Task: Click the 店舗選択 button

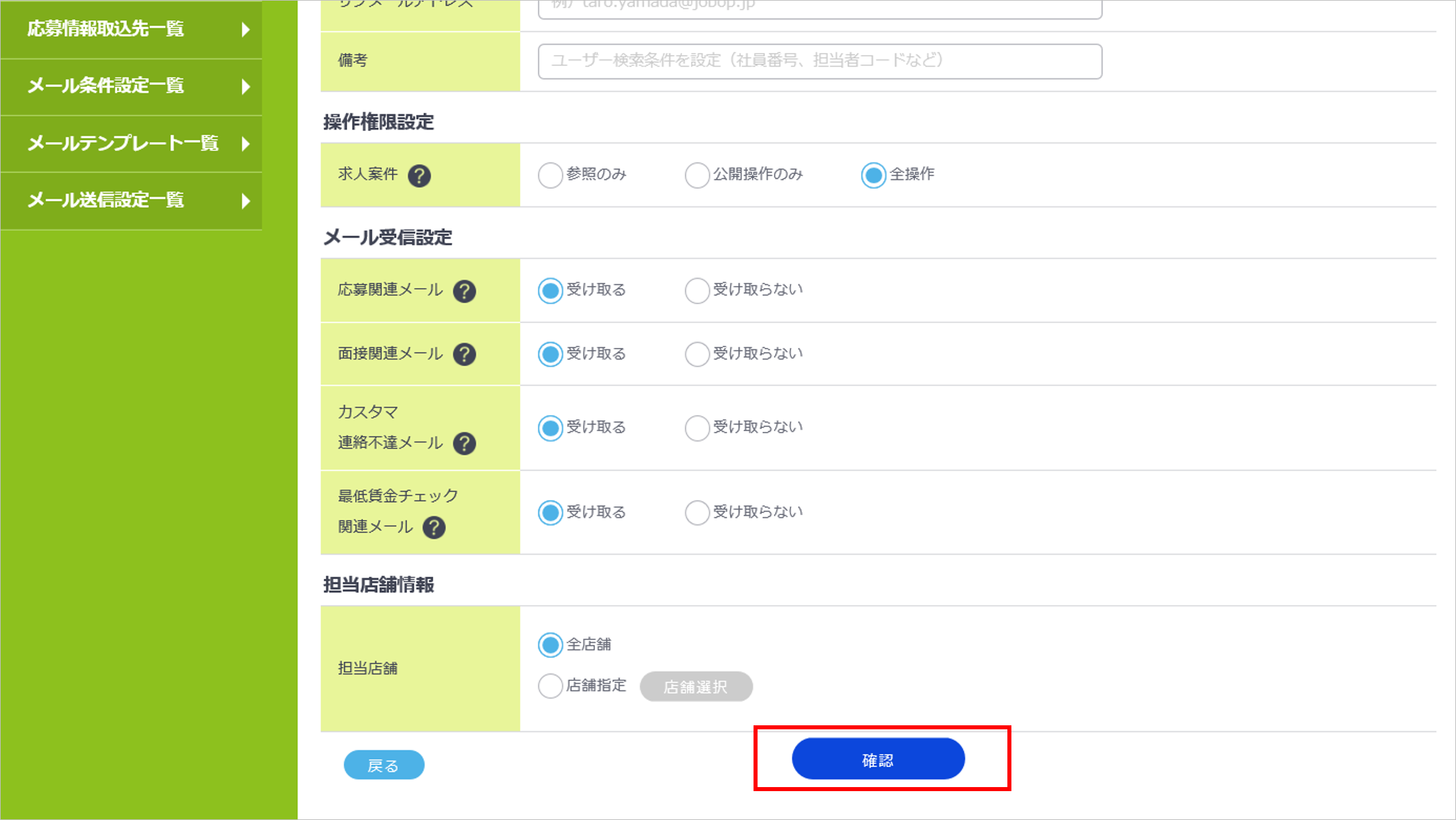Action: click(x=696, y=686)
